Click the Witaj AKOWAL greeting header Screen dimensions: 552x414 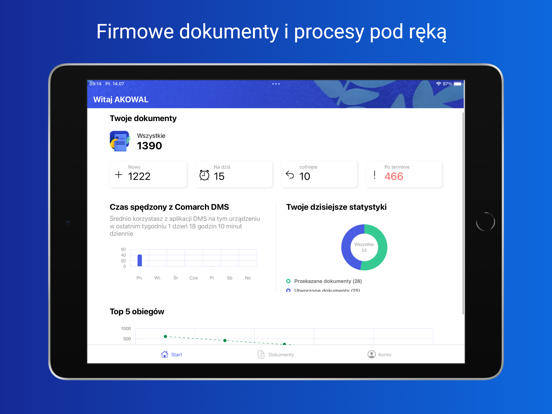click(x=121, y=100)
